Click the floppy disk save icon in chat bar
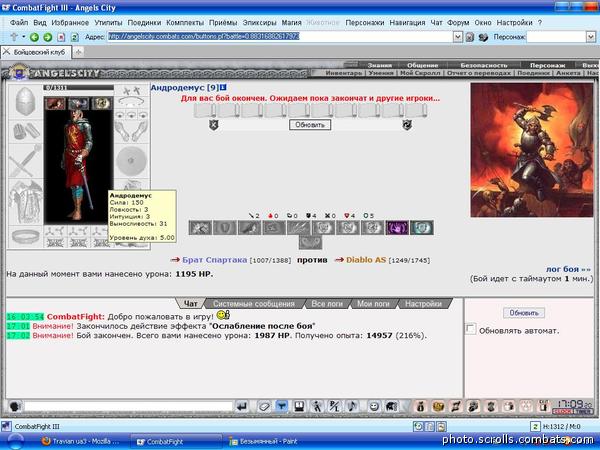Viewport: 600px width, 450px height. coord(299,406)
